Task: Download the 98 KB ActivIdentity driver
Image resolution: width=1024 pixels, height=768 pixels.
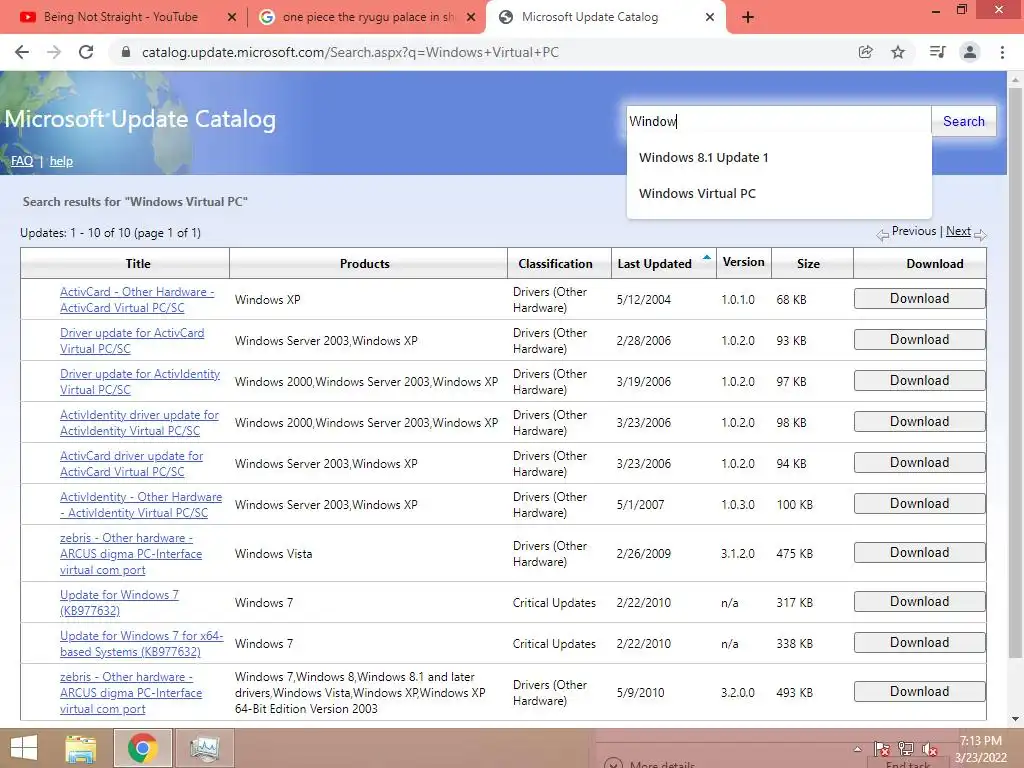Action: tap(919, 422)
